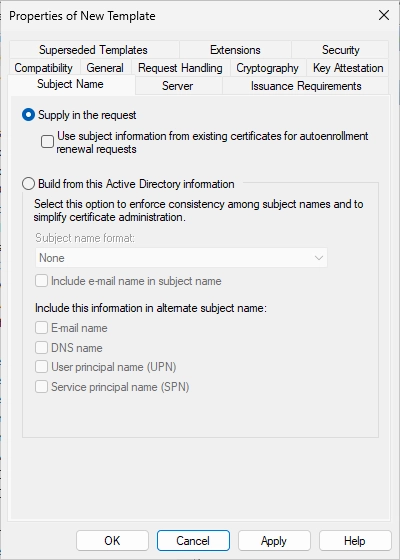The image size is (400, 560).
Task: Show the Cryptography tab
Action: click(x=267, y=68)
